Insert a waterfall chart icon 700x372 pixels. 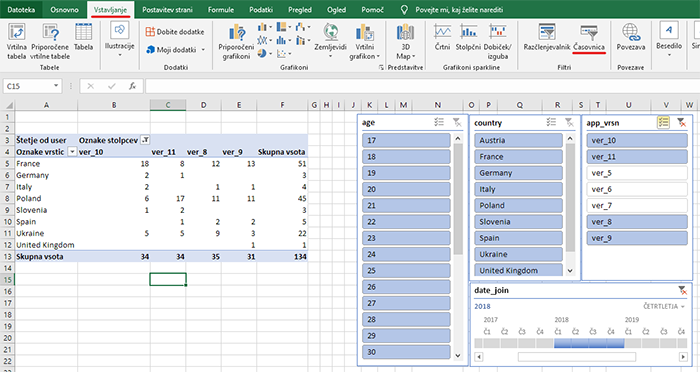(x=303, y=27)
